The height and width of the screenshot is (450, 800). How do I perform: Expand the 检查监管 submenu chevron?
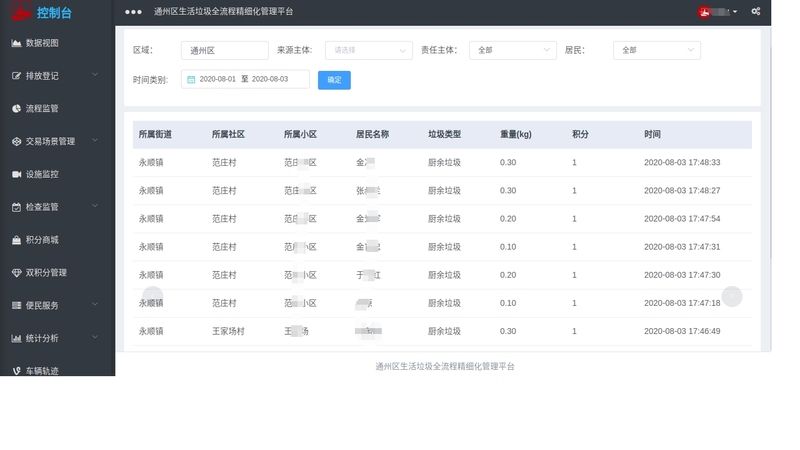95,206
